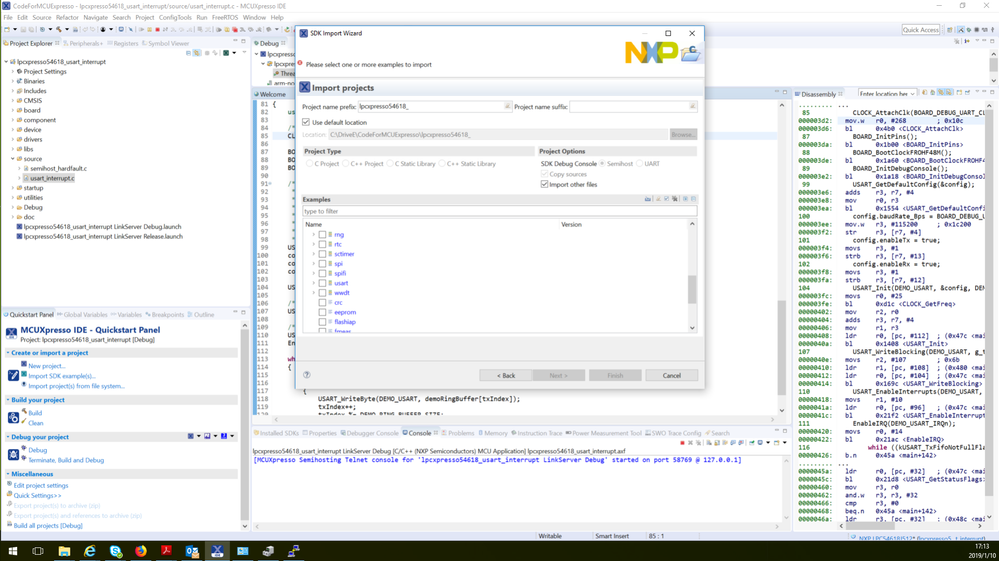Image resolution: width=999 pixels, height=561 pixels.
Task: Click the content assist icon in prefix field
Action: (x=507, y=106)
